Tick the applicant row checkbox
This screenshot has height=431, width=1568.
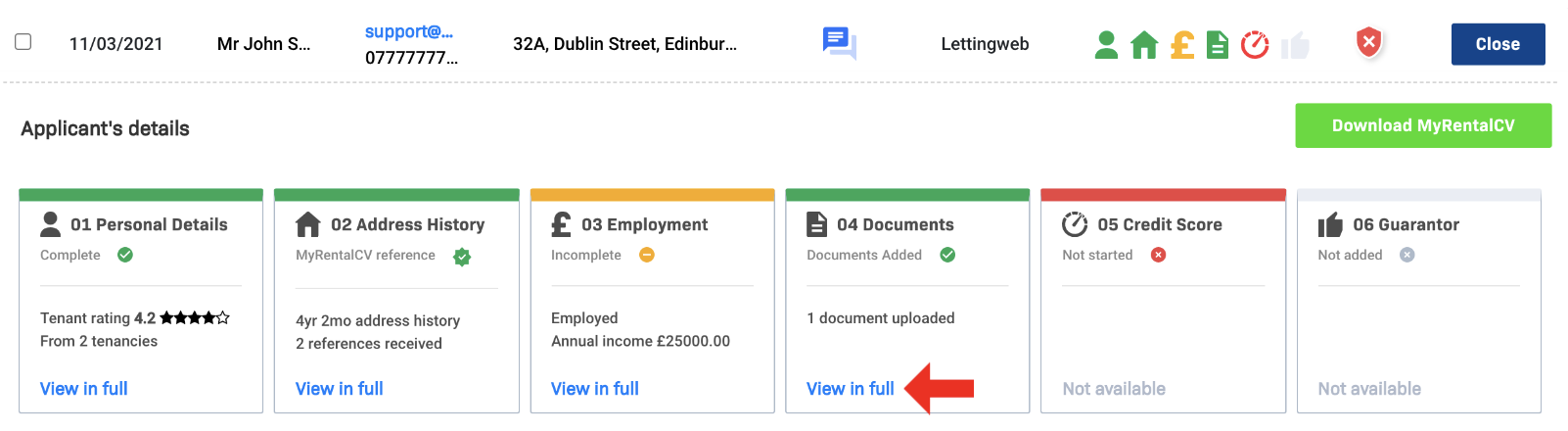click(23, 42)
